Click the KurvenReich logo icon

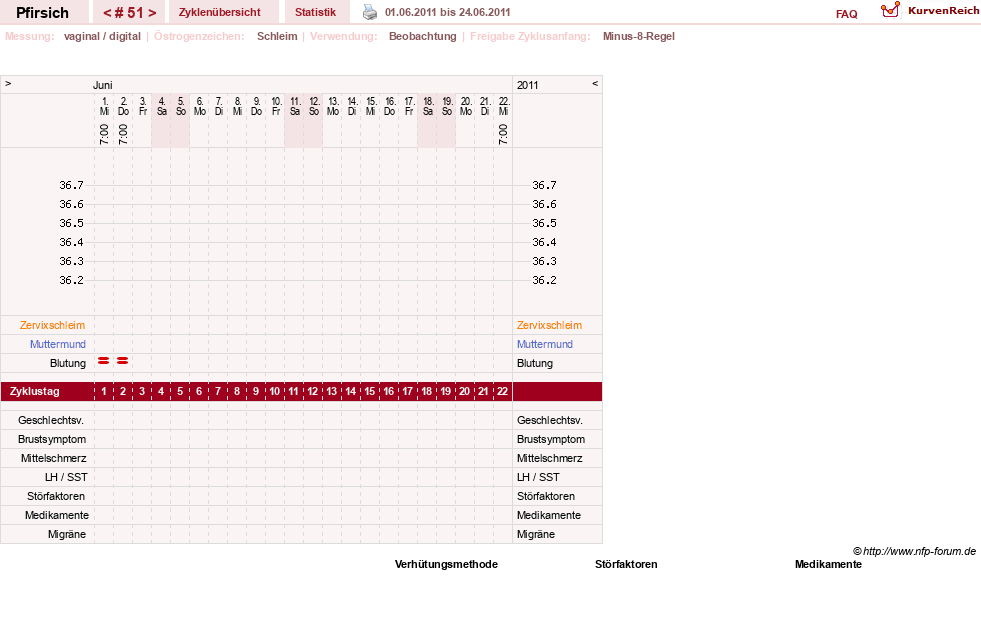point(890,10)
